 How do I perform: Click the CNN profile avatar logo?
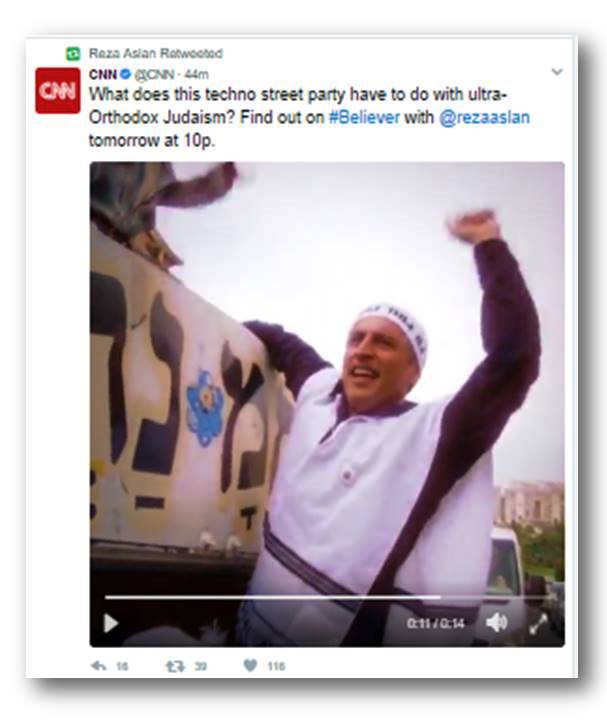pyautogui.click(x=58, y=90)
